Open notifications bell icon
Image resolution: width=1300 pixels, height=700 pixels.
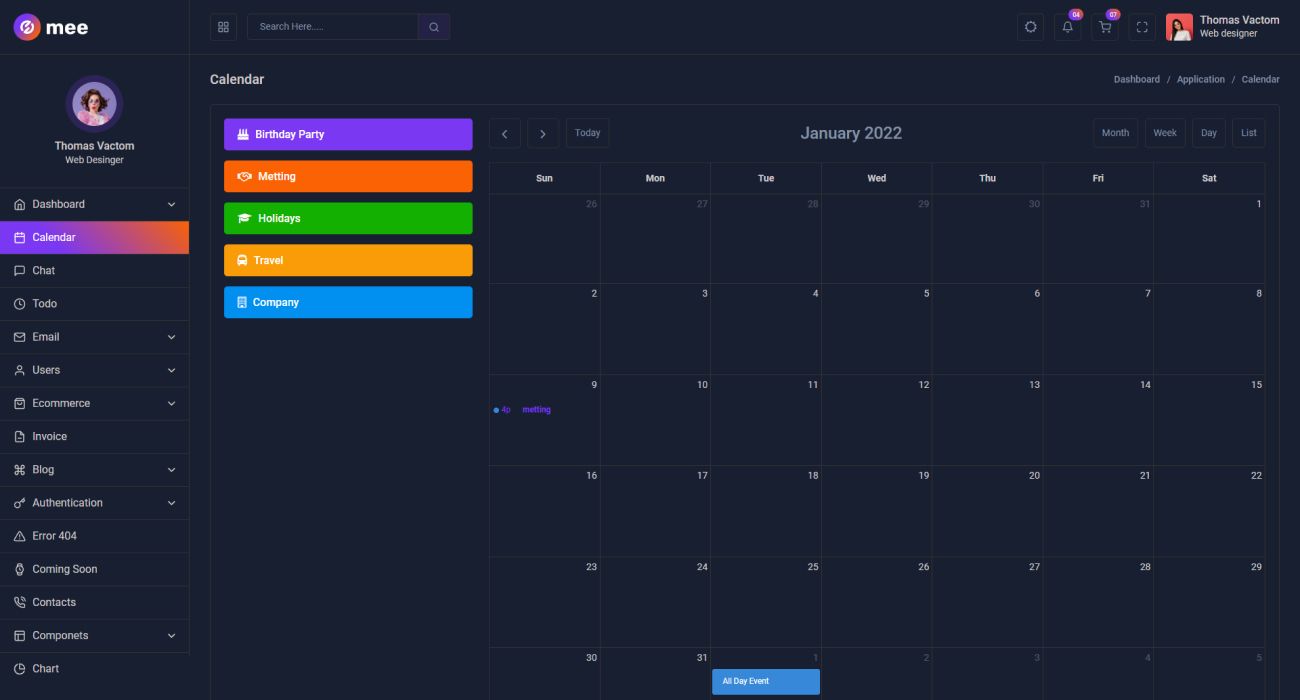[x=1068, y=27]
